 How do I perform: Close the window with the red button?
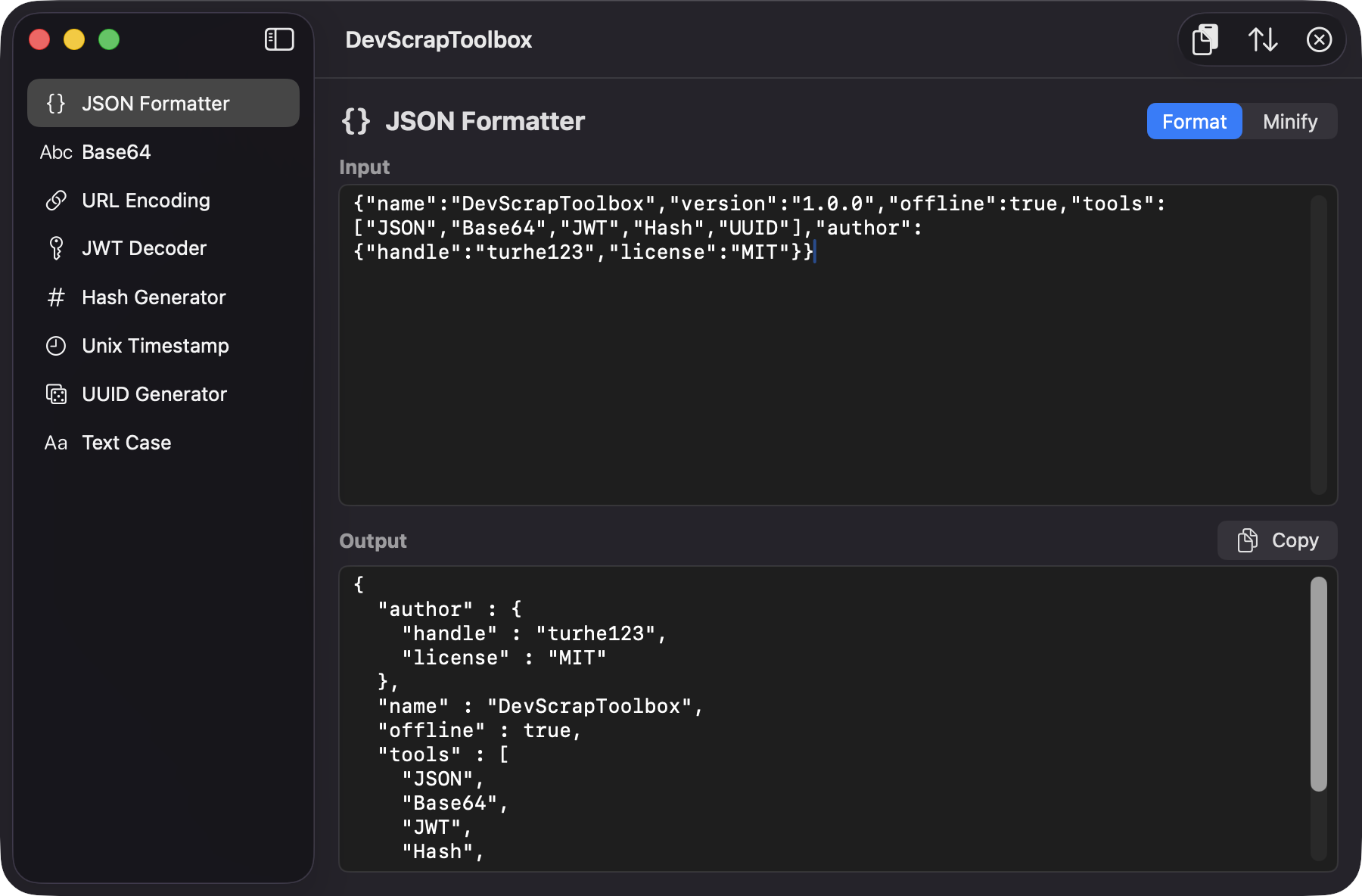click(x=39, y=39)
